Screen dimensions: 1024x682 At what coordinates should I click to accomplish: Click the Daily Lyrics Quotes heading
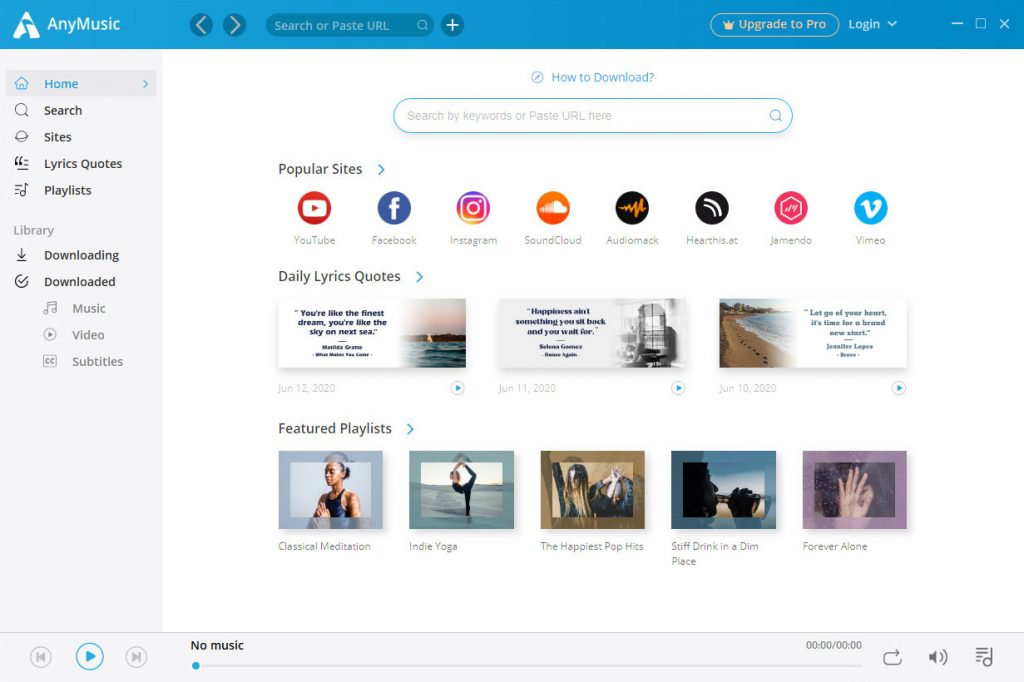(x=339, y=276)
